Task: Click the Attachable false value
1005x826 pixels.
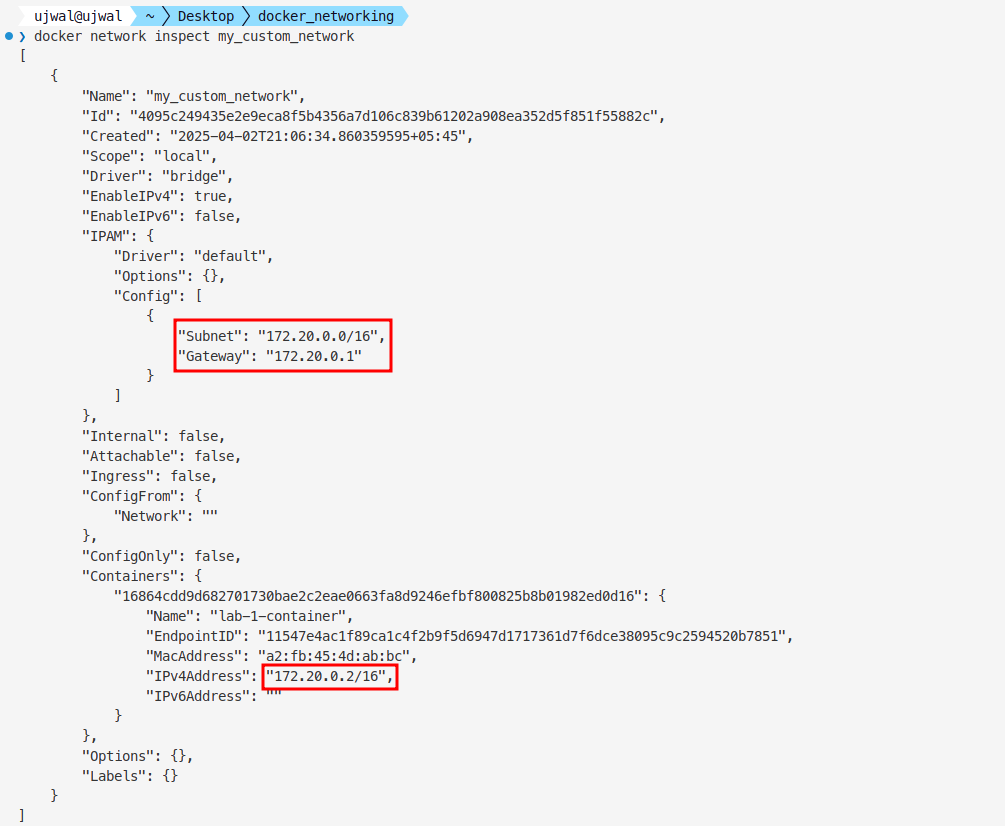Action: pos(217,456)
